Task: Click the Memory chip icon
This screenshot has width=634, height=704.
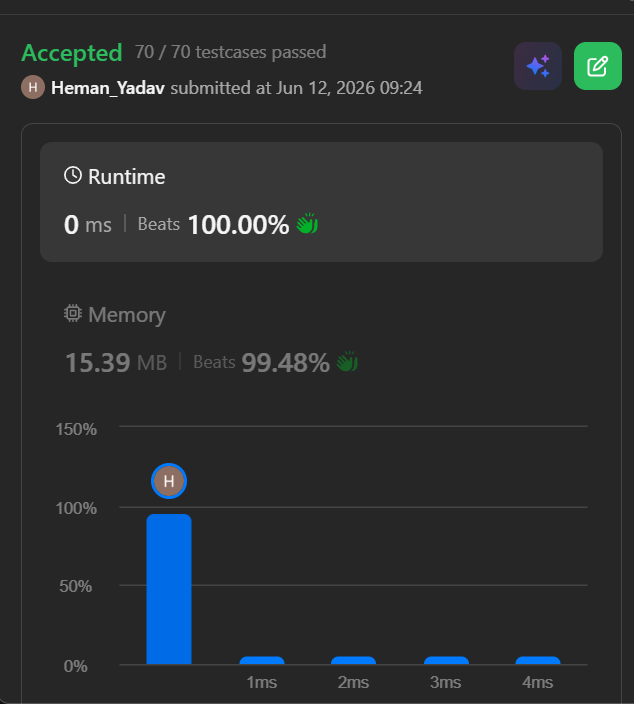Action: [73, 313]
